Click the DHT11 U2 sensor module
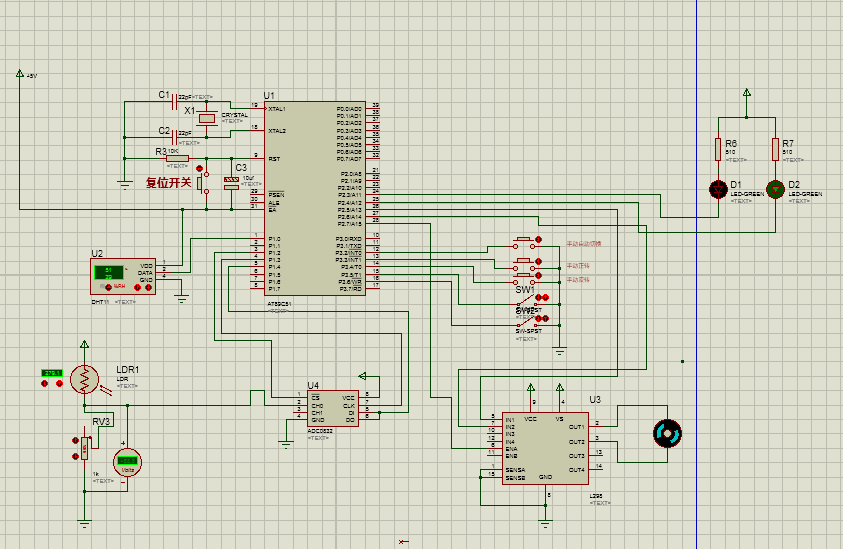843x549 pixels. 124,276
